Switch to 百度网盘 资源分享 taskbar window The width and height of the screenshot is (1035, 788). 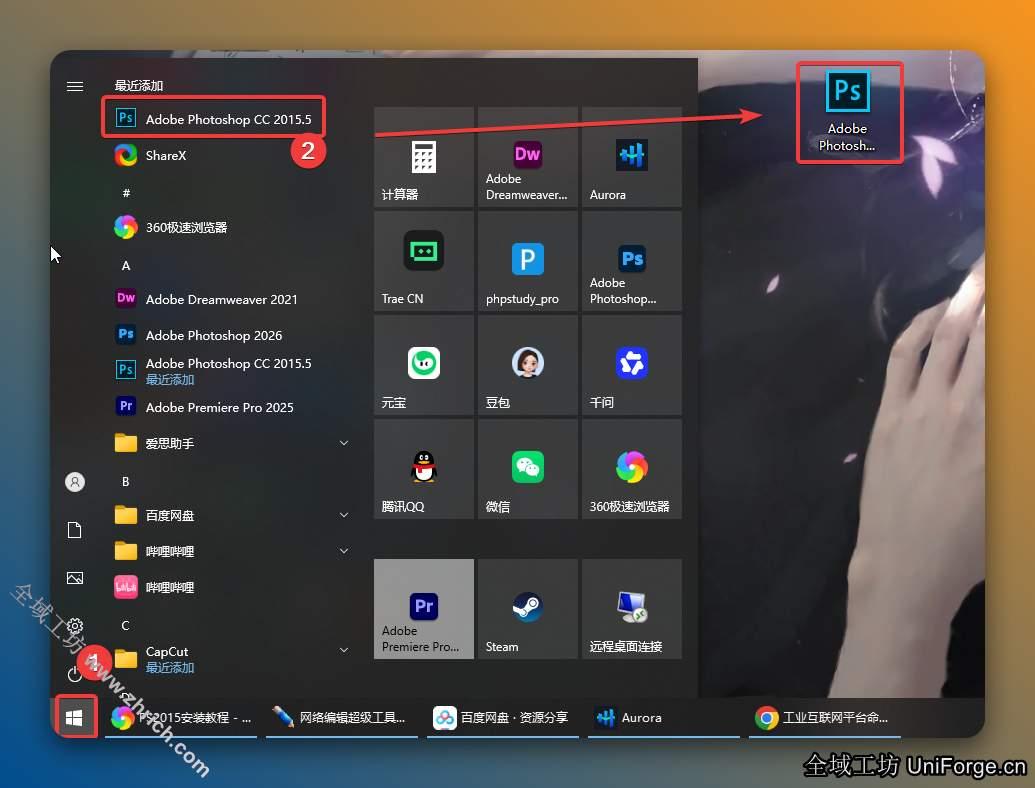(503, 717)
